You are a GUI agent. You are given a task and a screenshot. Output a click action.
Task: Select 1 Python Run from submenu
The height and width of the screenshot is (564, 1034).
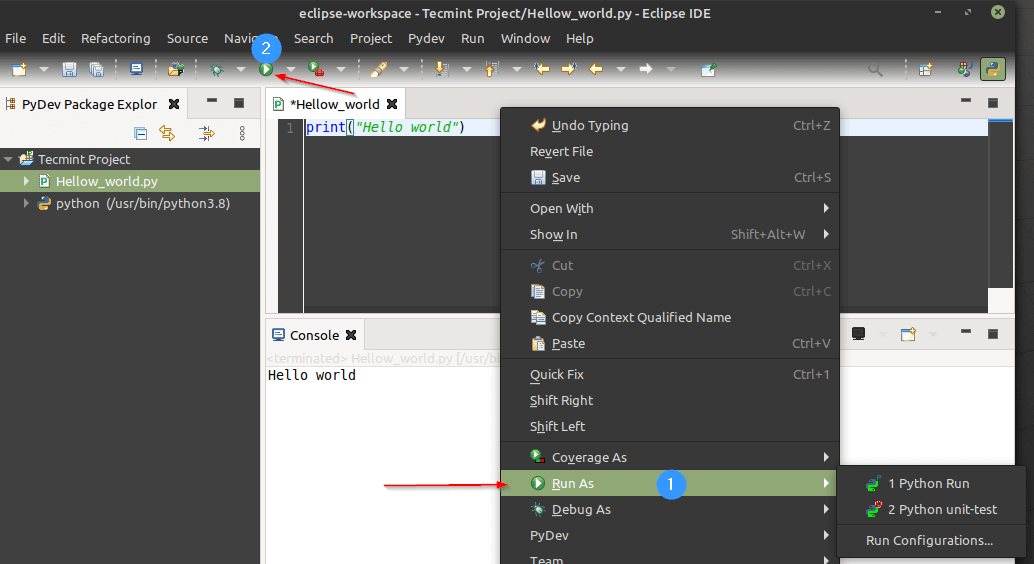[930, 484]
